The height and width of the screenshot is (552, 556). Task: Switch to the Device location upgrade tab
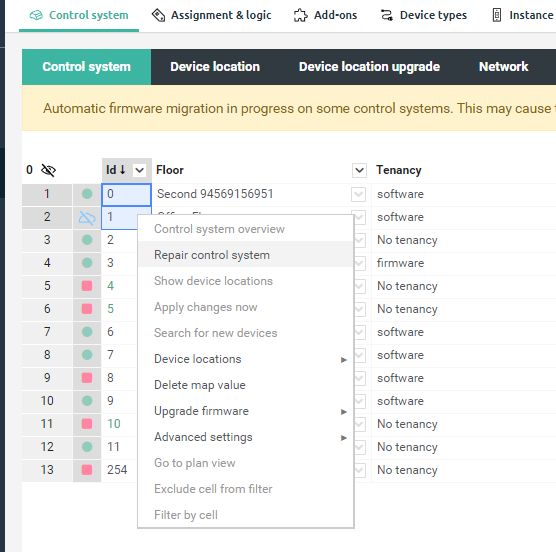coord(369,67)
